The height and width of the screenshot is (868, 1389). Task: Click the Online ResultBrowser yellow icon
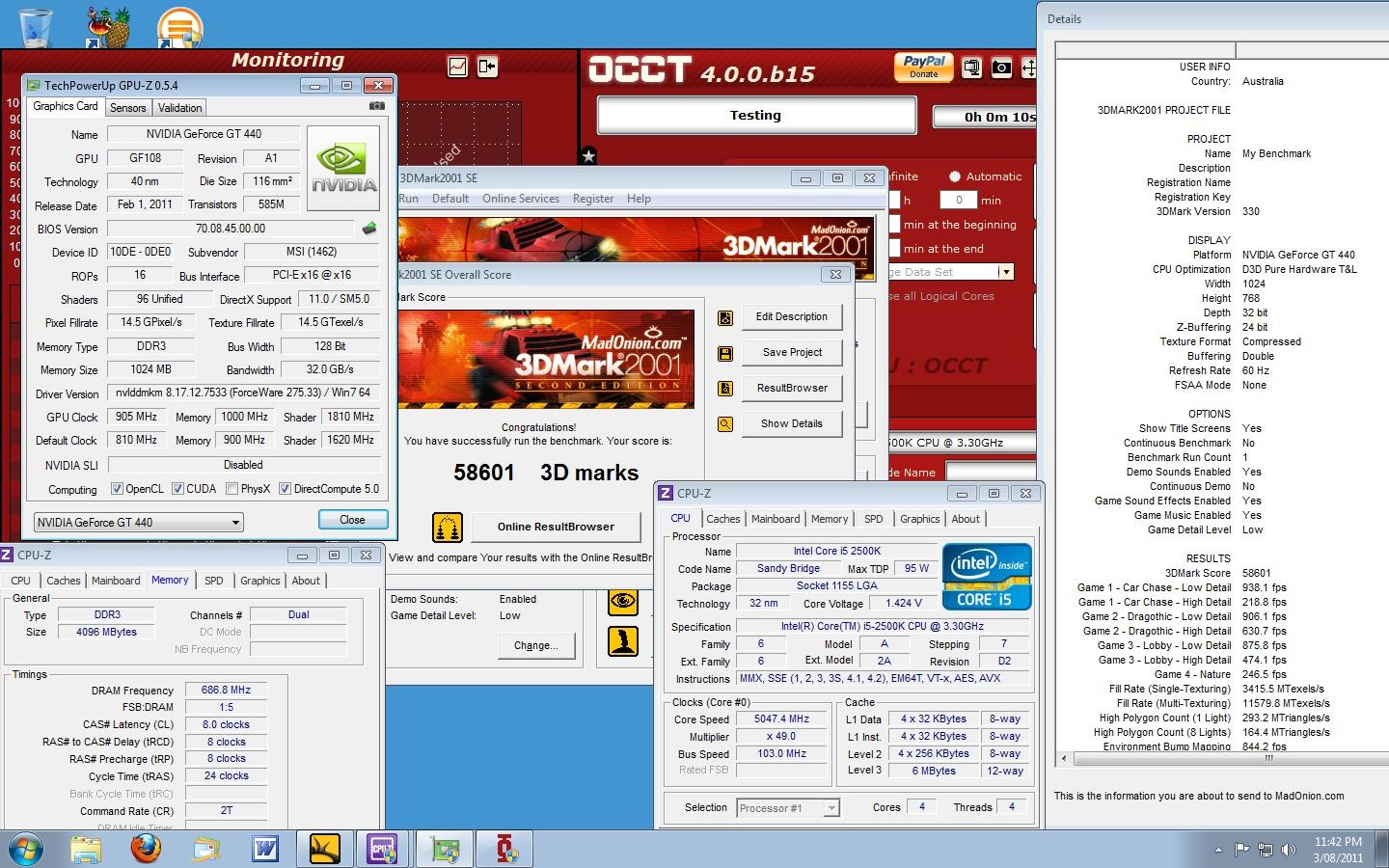(x=447, y=527)
